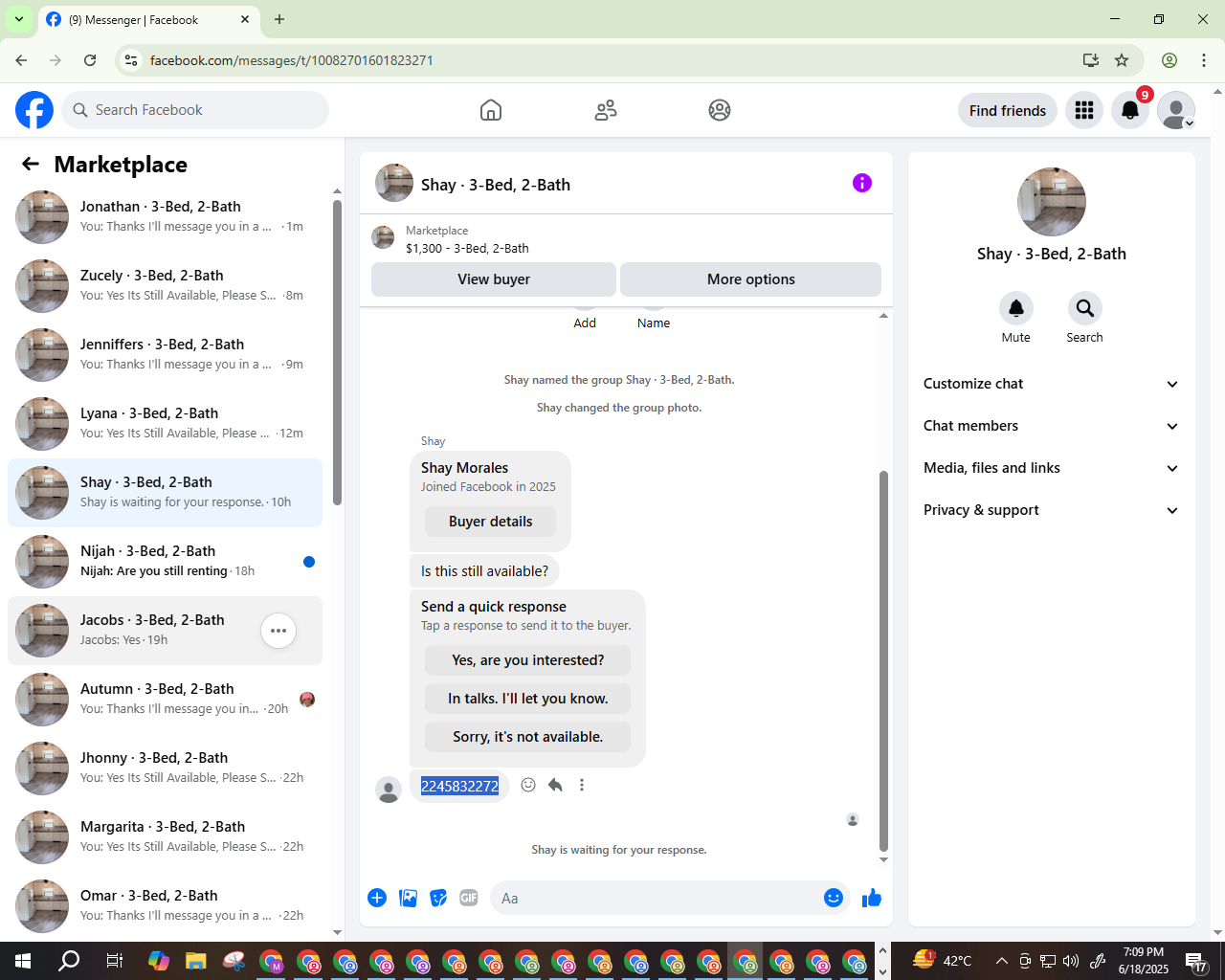Image resolution: width=1225 pixels, height=980 pixels.
Task: Send a thumbs-up like
Action: tap(872, 898)
